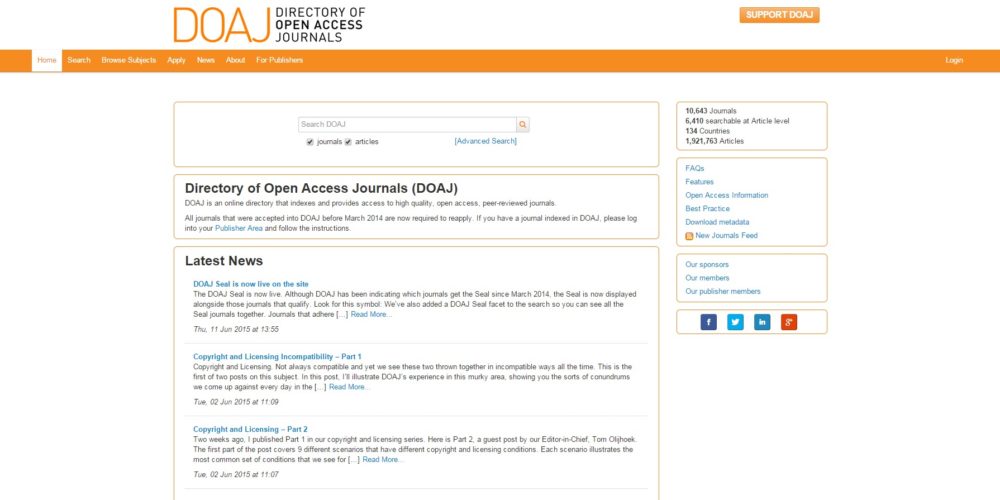Open the DOAJ Facebook page icon
Image resolution: width=1000 pixels, height=500 pixels.
coord(709,322)
